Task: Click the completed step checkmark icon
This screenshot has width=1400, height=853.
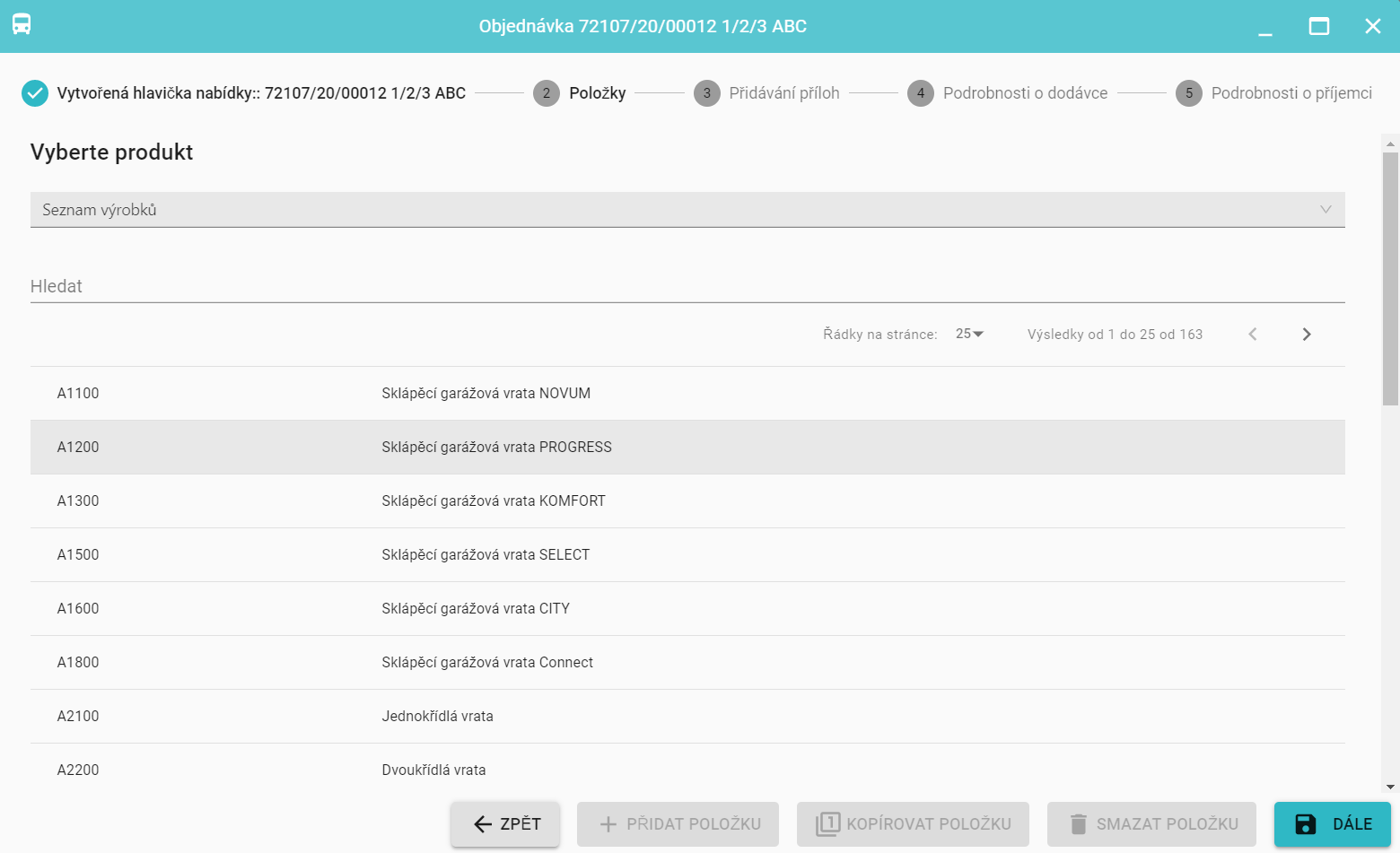Action: 35,93
